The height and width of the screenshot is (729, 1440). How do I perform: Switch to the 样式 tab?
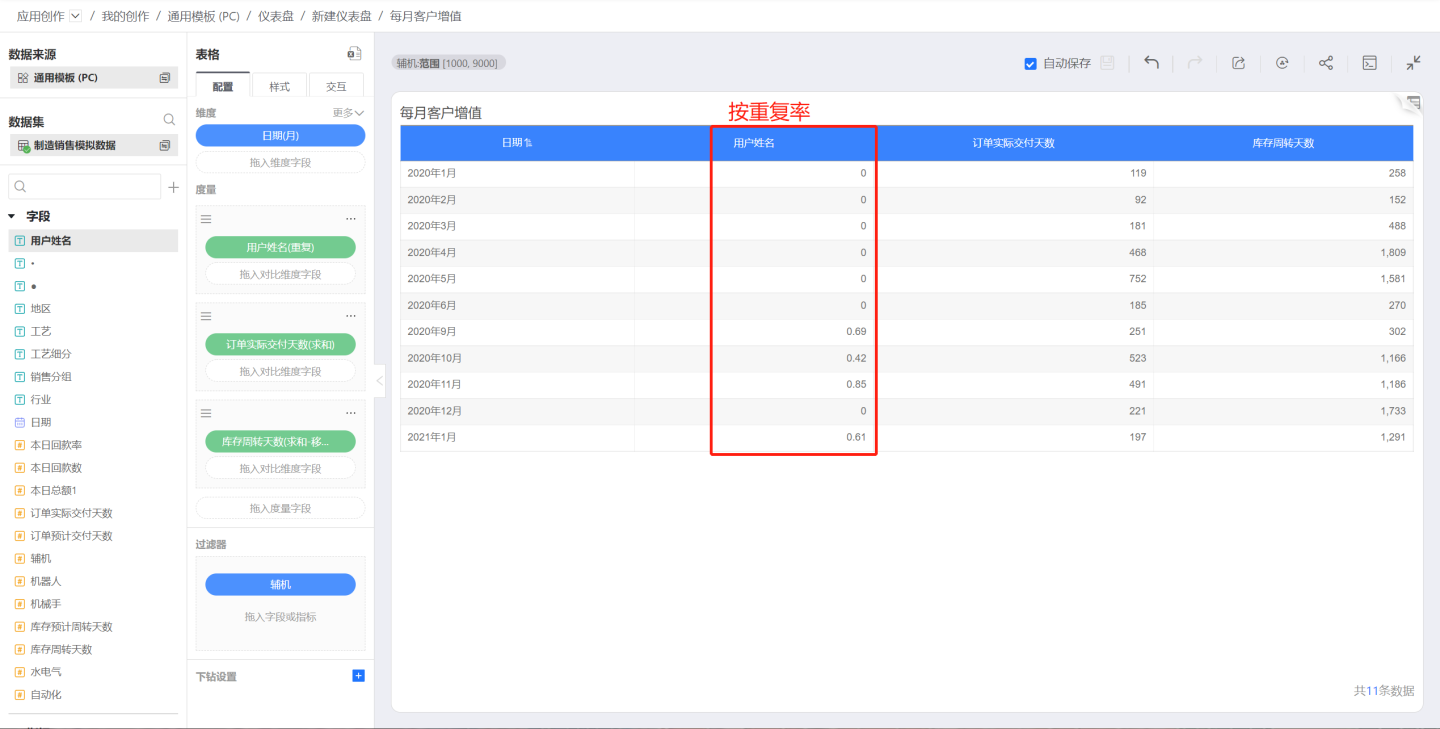click(279, 87)
